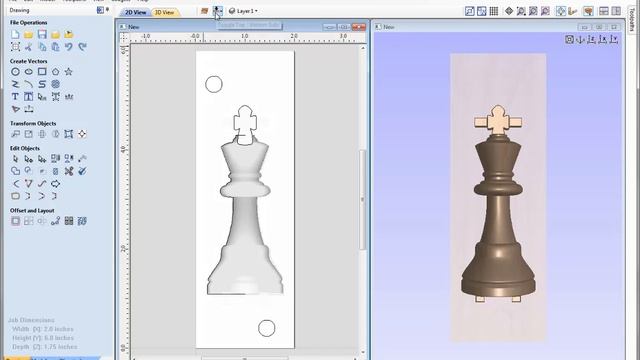Click the Open file folder icon
This screenshot has width=640, height=360.
click(29, 35)
